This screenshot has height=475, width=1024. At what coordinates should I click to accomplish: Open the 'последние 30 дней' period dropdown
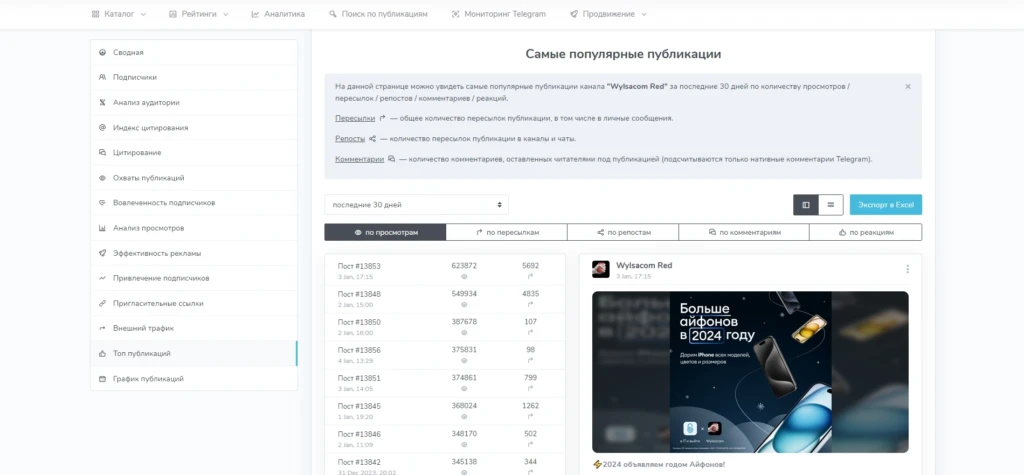pyautogui.click(x=416, y=205)
